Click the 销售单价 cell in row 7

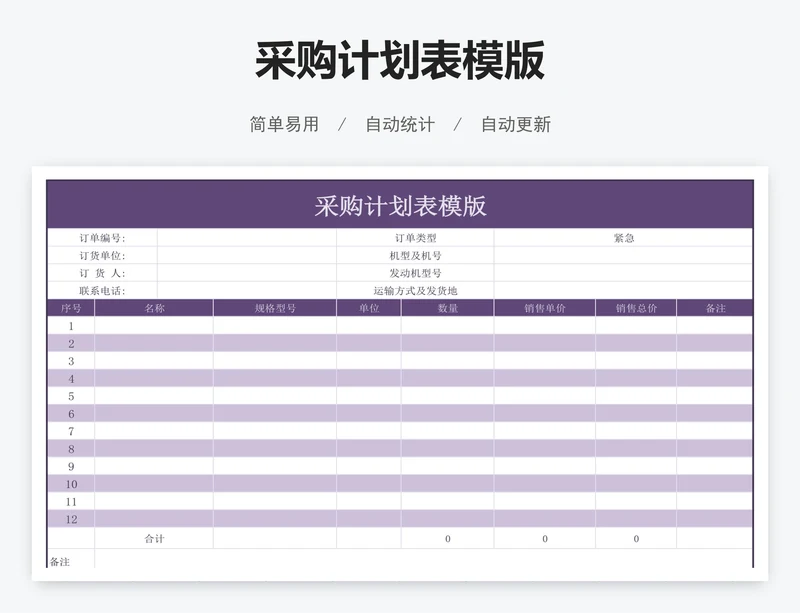544,431
